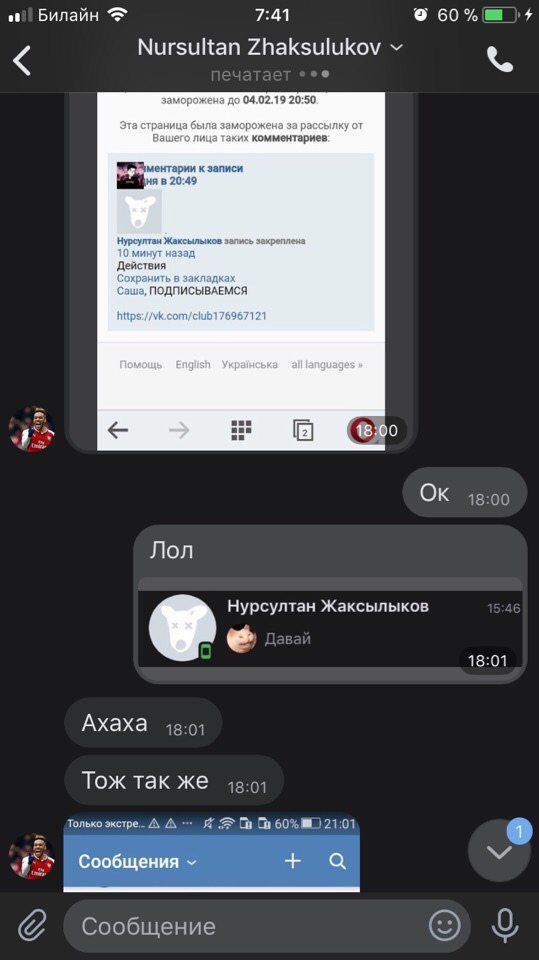Tap the microphone voice message icon
539x960 pixels.
click(x=505, y=925)
